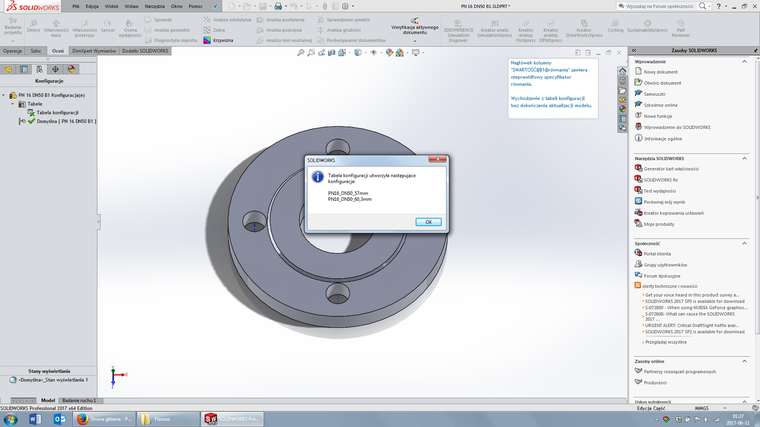Switch to the DimXpert Wymiarów tab
760x427 pixels.
(x=94, y=50)
